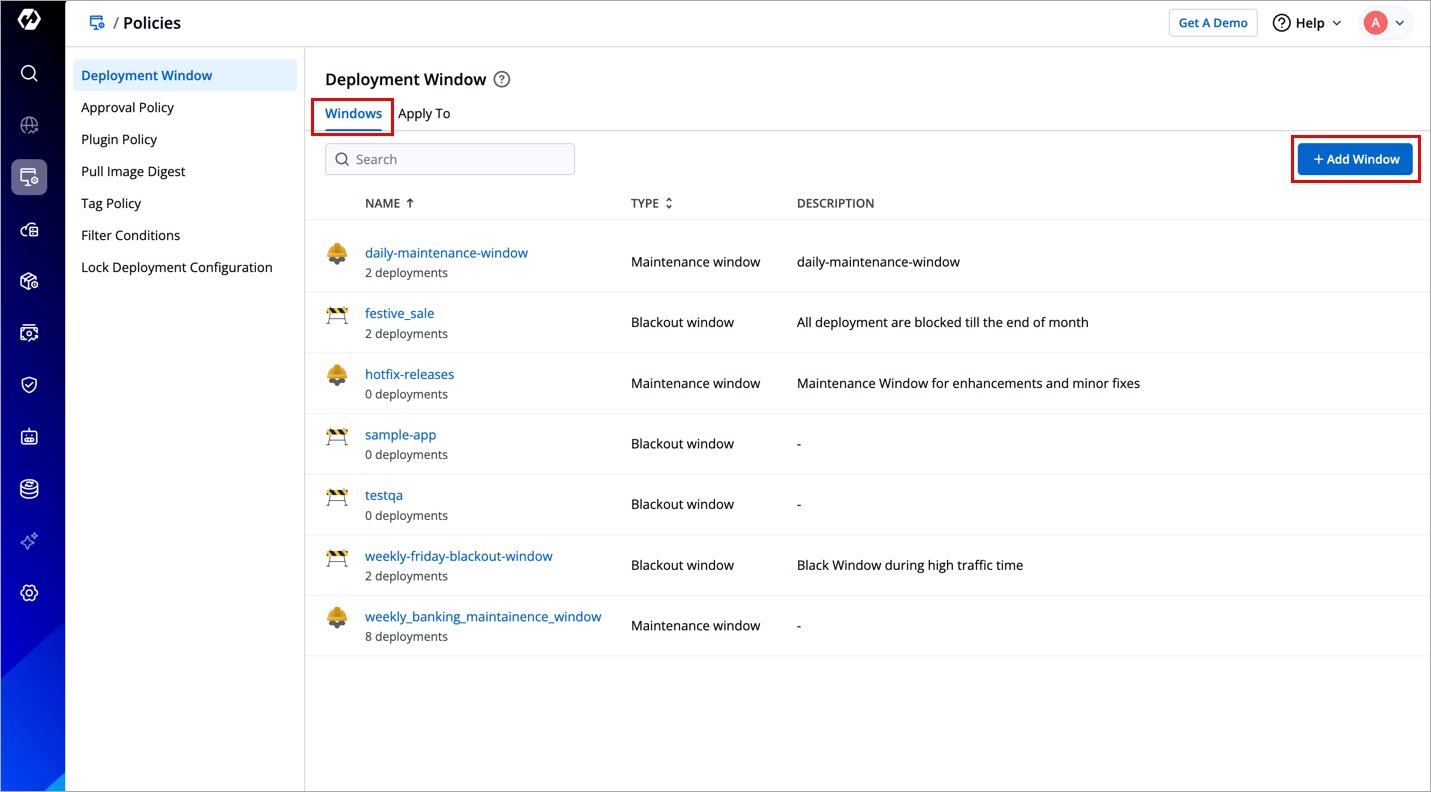Open Lock Deployment Configuration policy
1431x792 pixels.
click(x=177, y=267)
